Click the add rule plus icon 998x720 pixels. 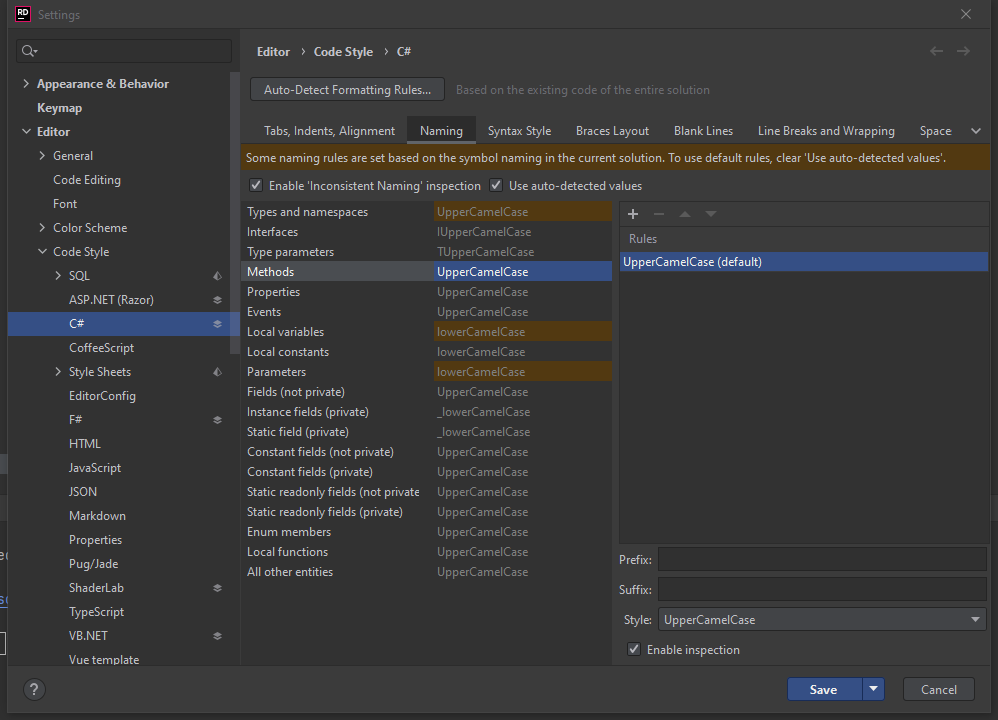pos(633,214)
